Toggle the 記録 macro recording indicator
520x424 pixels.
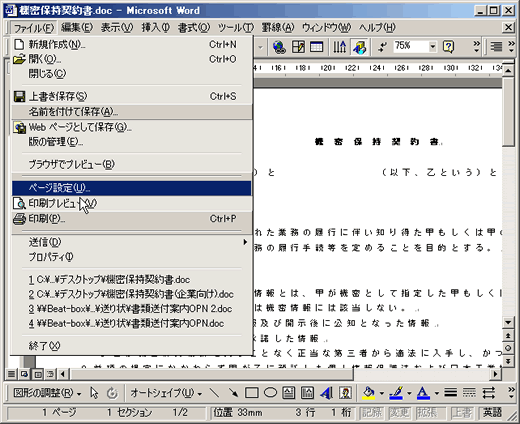[372, 413]
